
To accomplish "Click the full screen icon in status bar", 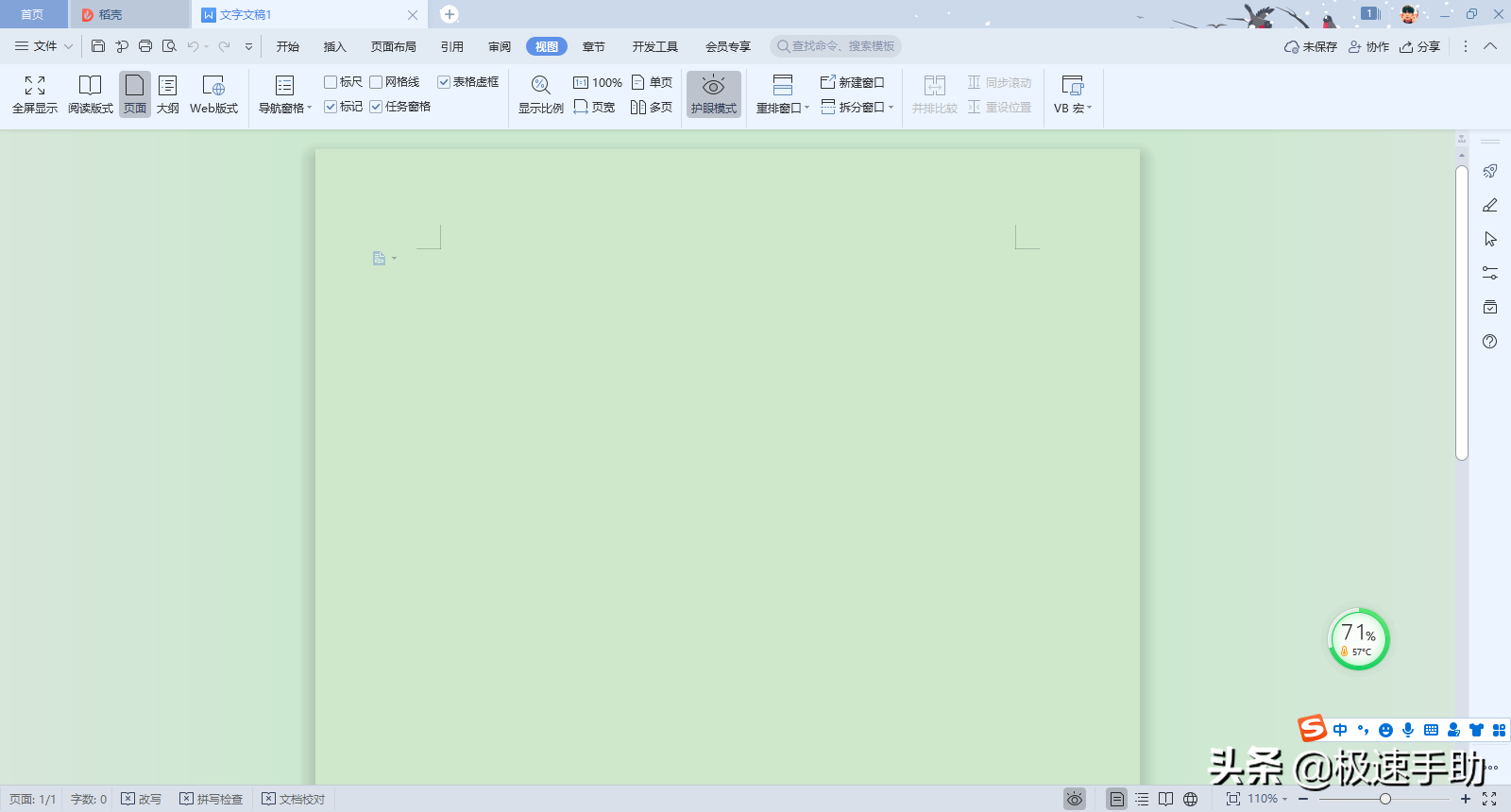I will pyautogui.click(x=1489, y=799).
